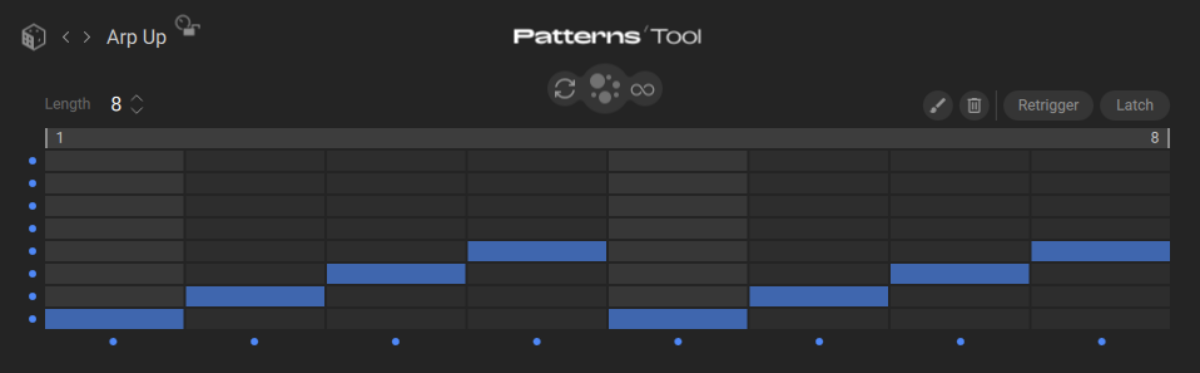
Task: Go to the next preset arrow
Action: tap(87, 37)
